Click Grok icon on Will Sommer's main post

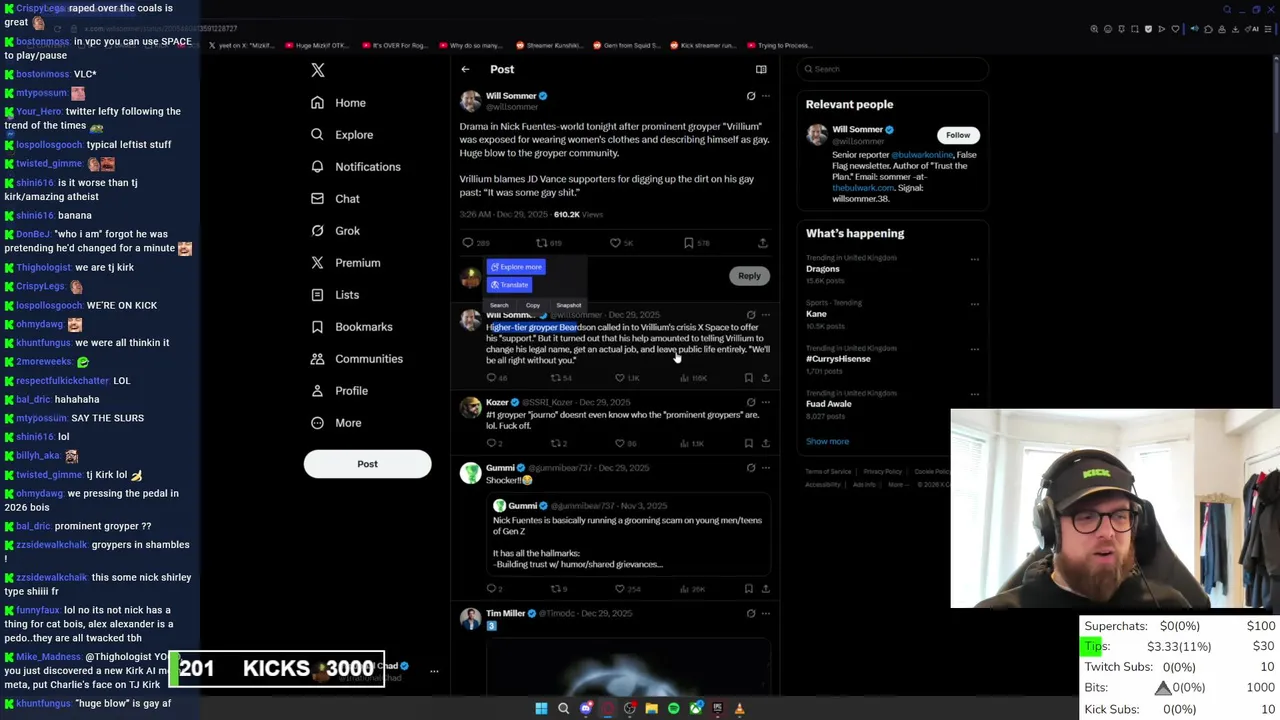751,96
